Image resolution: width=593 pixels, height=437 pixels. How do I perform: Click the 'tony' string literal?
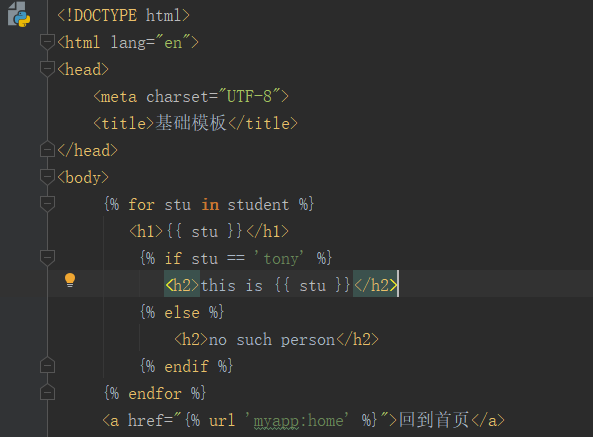pyautogui.click(x=279, y=259)
